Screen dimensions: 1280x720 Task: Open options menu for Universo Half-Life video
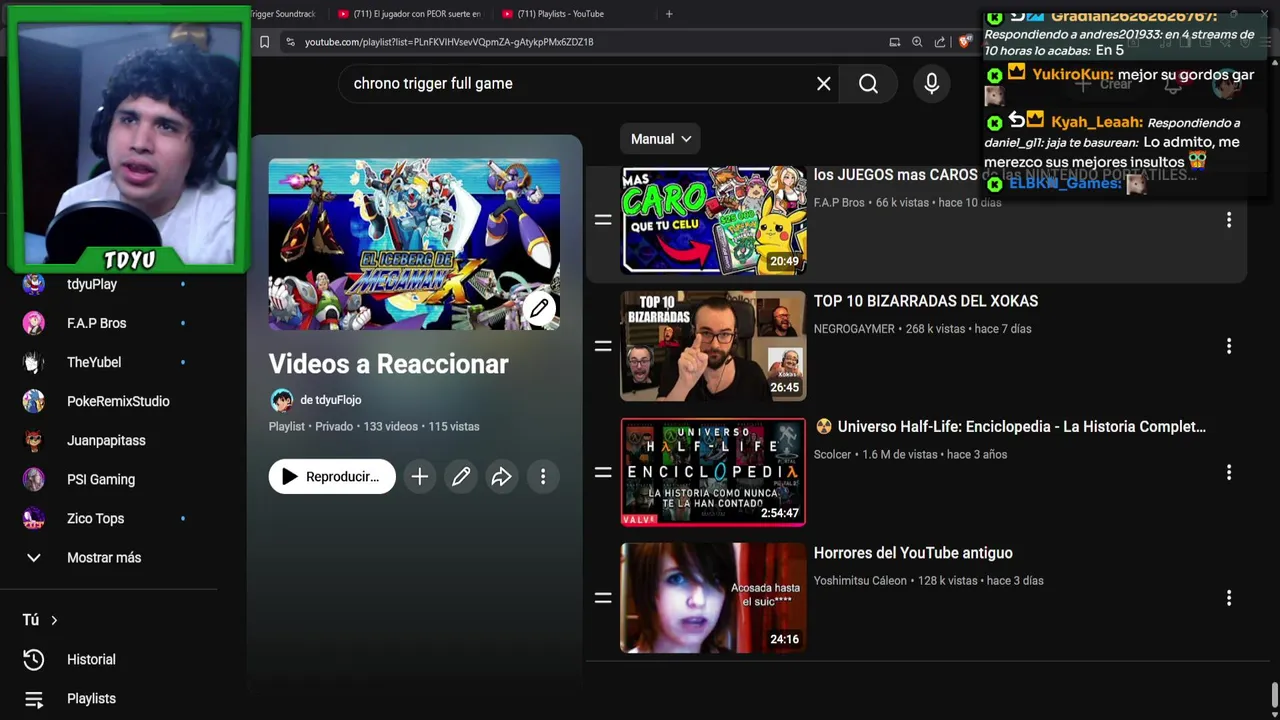[1229, 472]
